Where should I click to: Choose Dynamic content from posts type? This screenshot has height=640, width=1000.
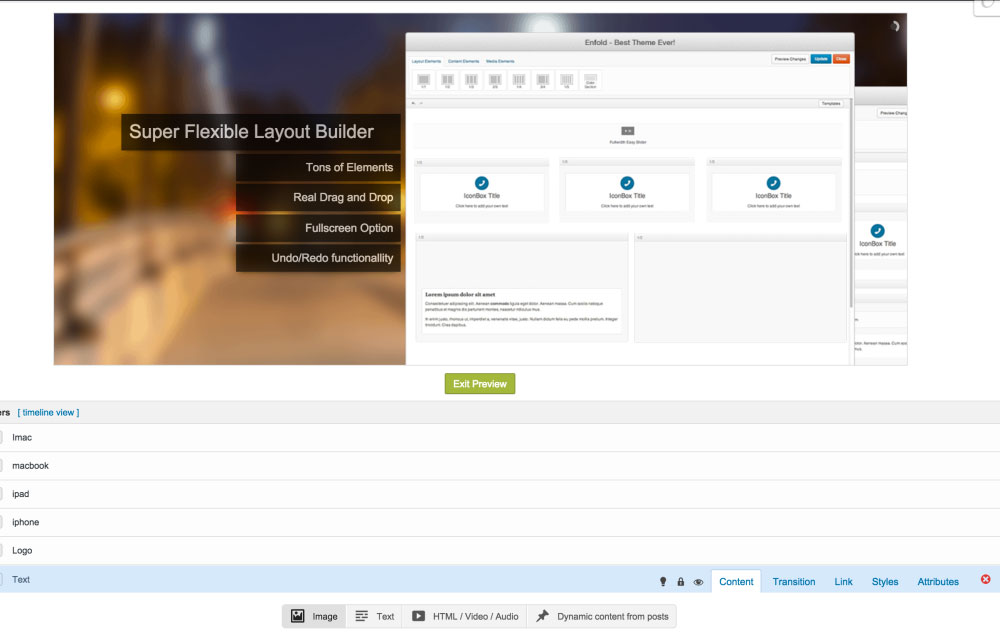(x=601, y=616)
